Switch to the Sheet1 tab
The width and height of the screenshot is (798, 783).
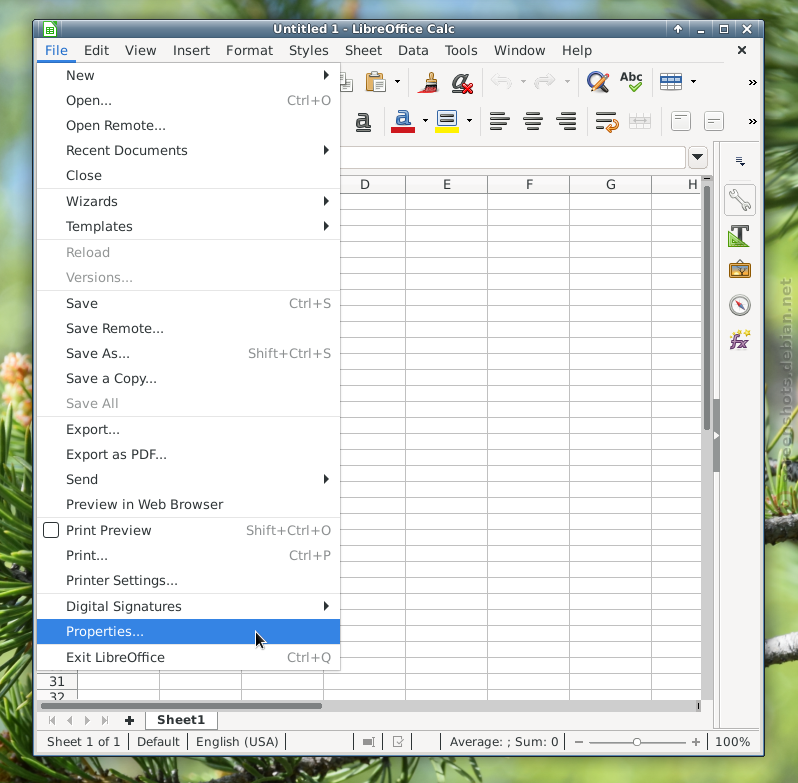pyautogui.click(x=182, y=720)
